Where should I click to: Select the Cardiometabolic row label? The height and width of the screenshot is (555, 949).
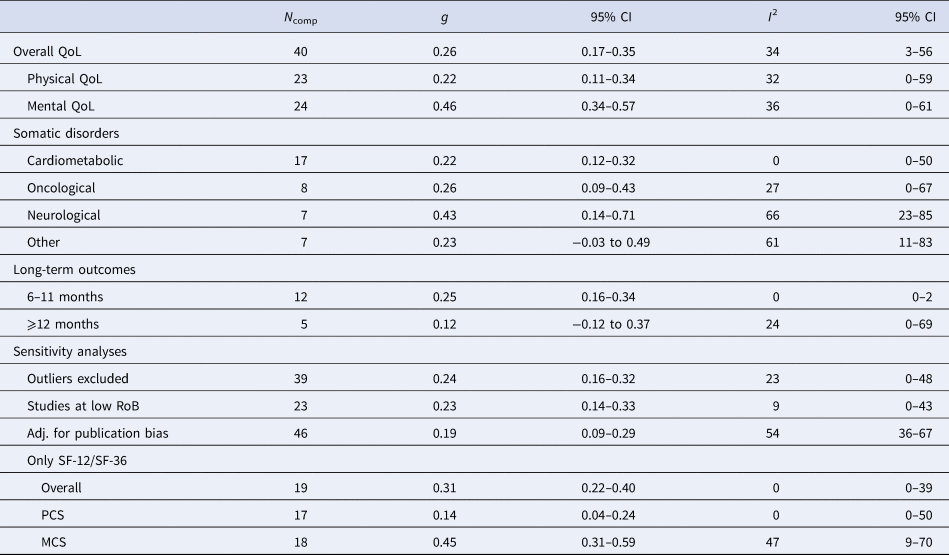76,160
